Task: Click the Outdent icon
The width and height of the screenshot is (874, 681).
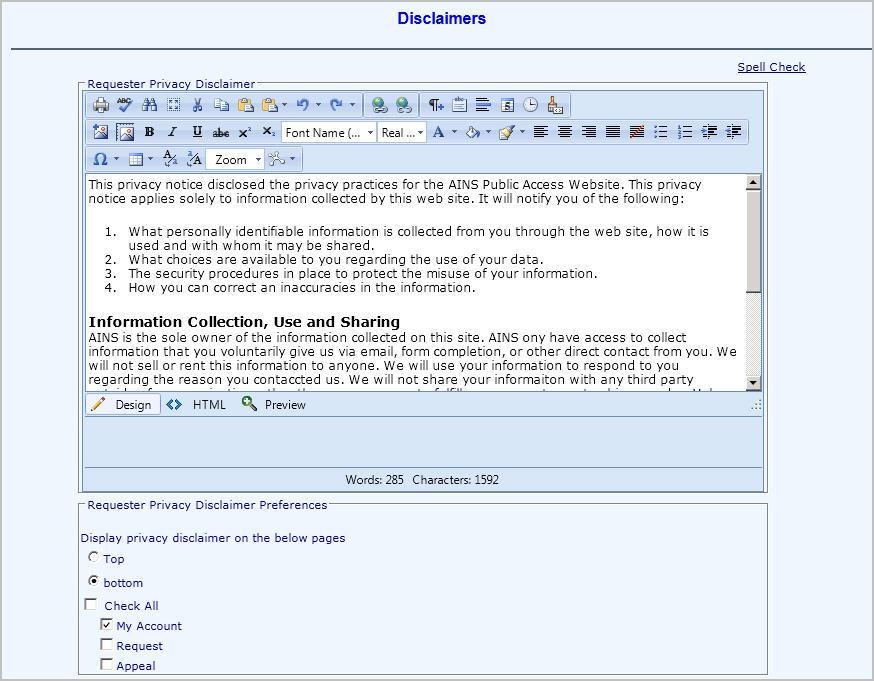Action: point(733,132)
